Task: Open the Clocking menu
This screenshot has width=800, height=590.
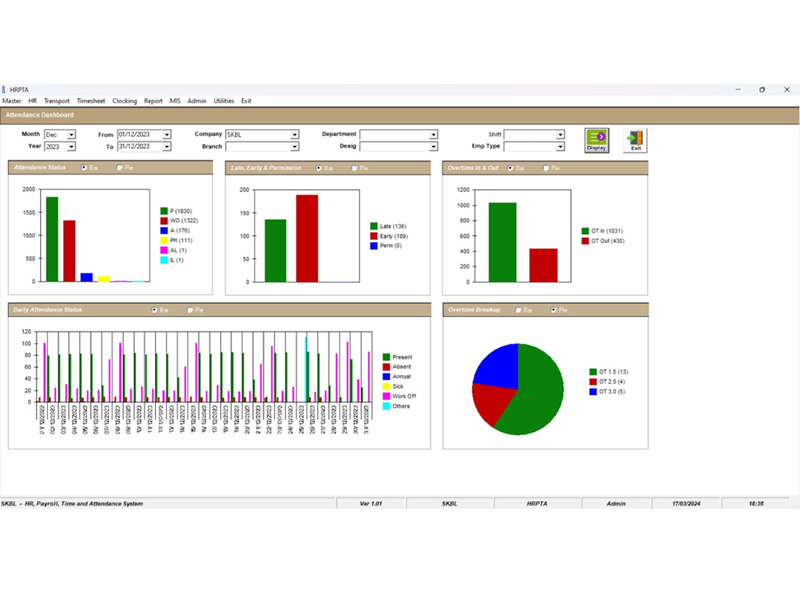Action: pos(124,101)
